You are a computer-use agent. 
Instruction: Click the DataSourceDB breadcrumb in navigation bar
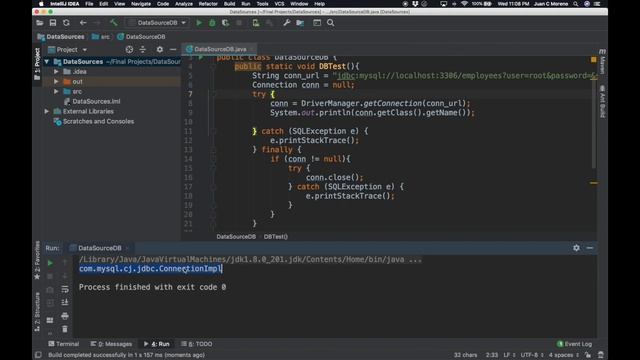(141, 37)
